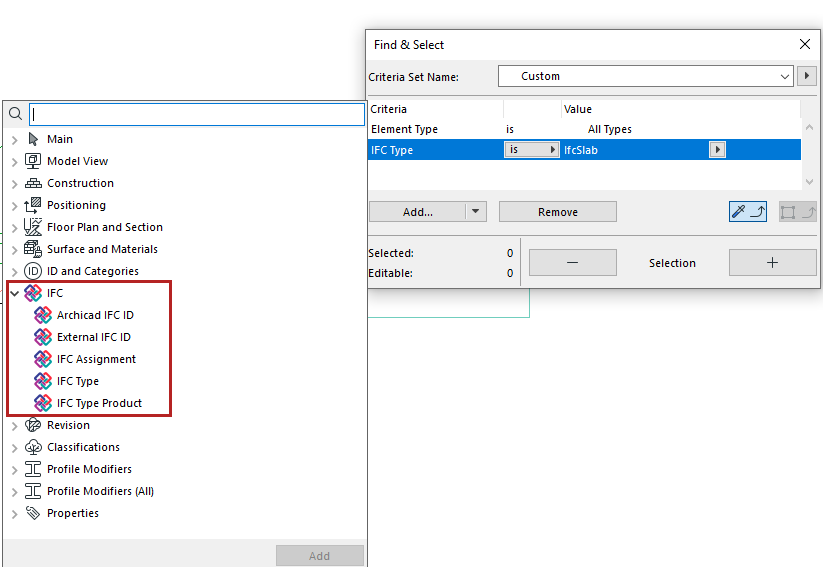Click the External IFC ID icon
823x567 pixels.
pos(43,337)
